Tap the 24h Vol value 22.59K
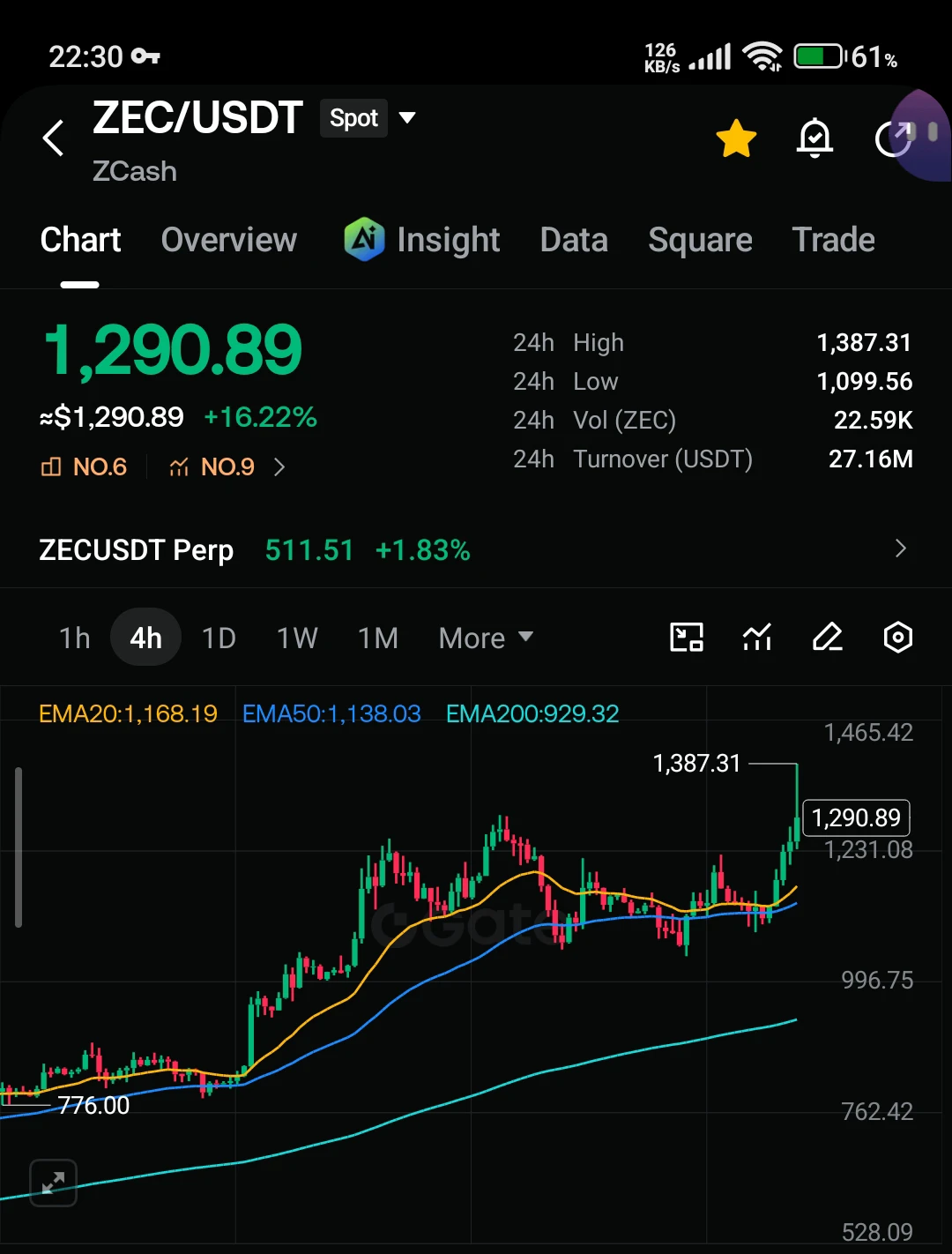952x1254 pixels. coord(873,420)
